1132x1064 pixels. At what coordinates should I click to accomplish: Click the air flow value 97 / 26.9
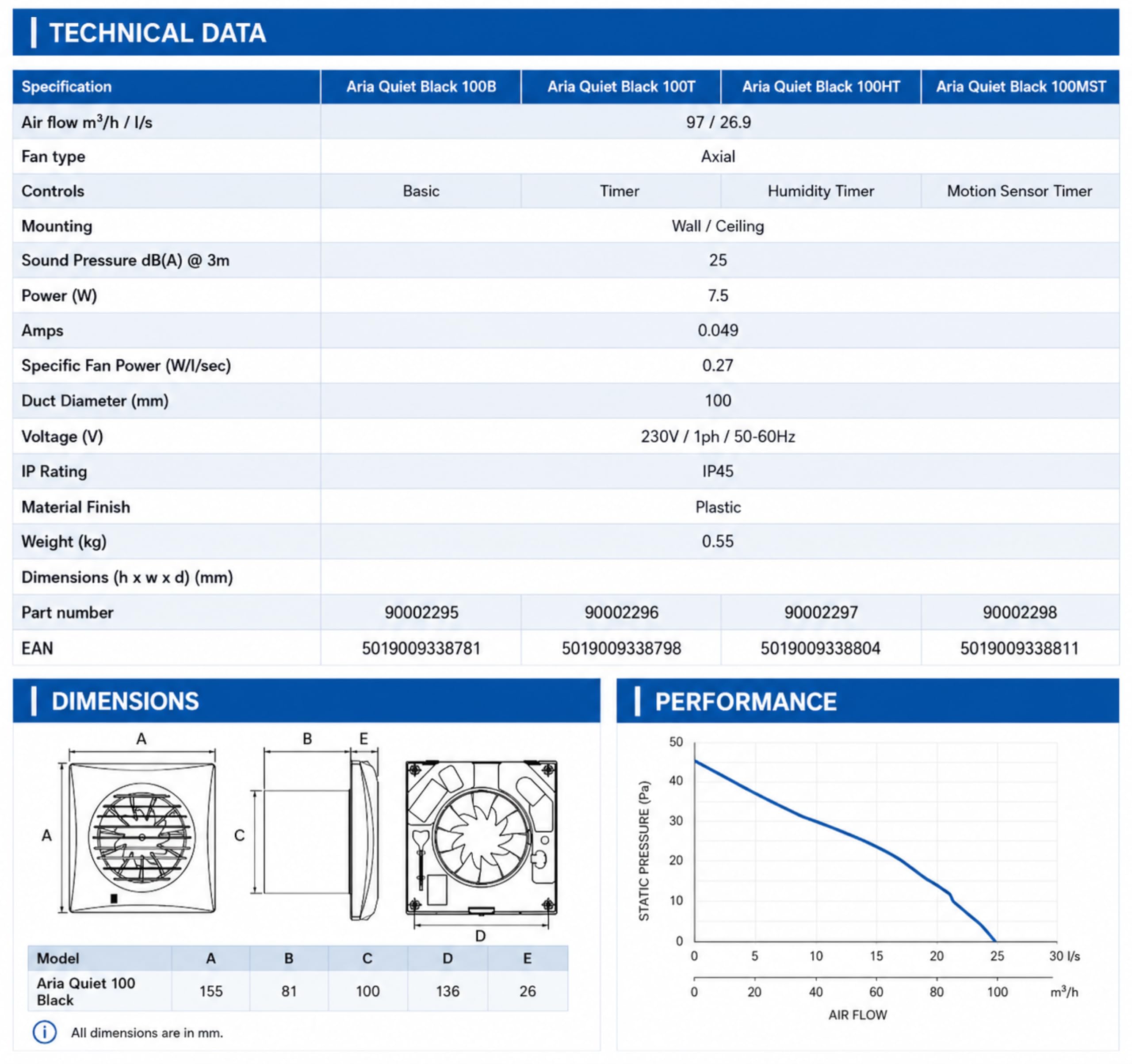point(719,122)
